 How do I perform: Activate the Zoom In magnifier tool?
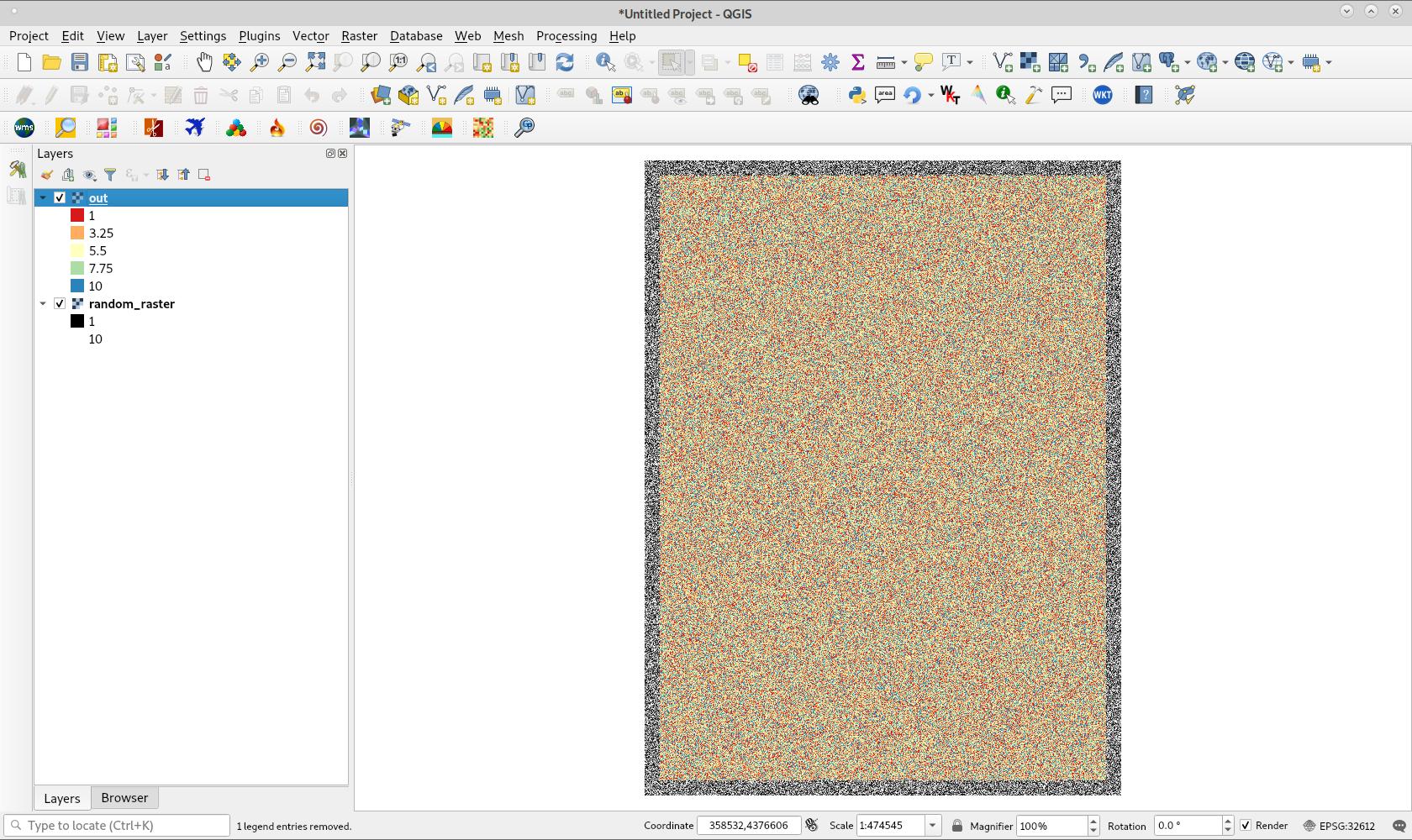click(x=260, y=62)
